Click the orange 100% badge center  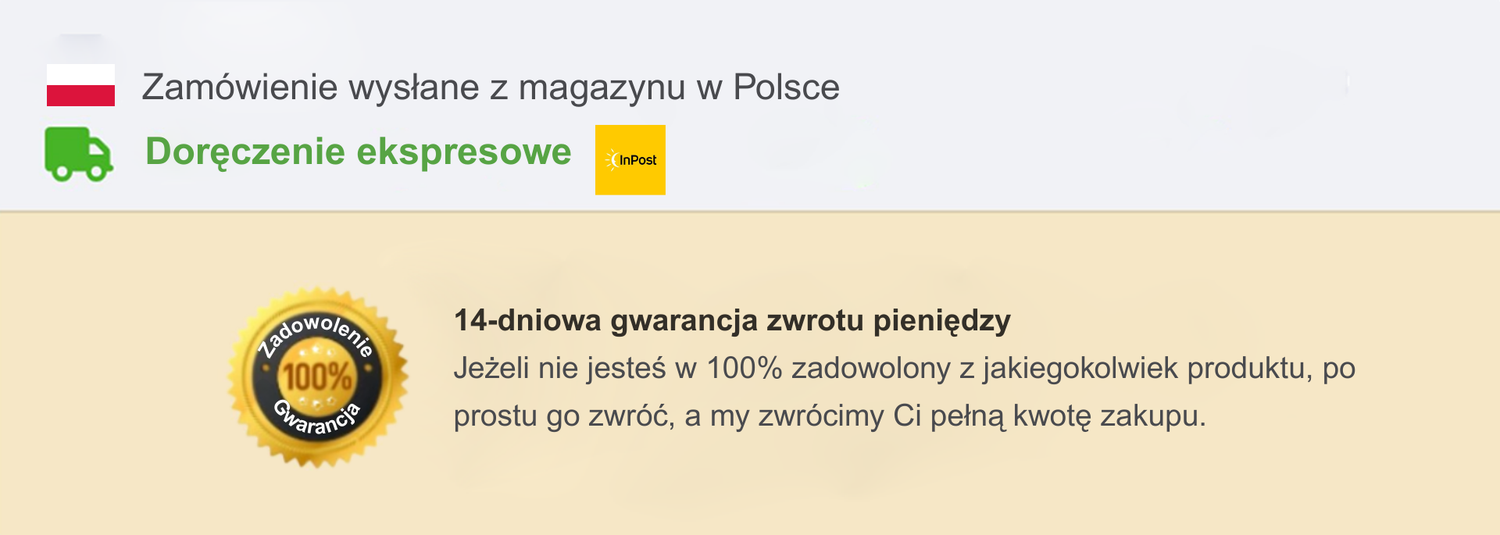click(317, 377)
